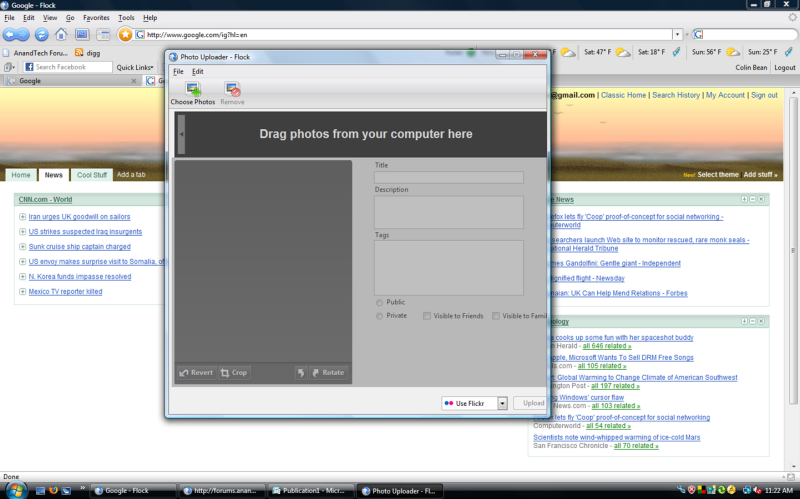Click the orange star favorites icon
Image resolution: width=800 pixels, height=499 pixels.
(x=125, y=35)
